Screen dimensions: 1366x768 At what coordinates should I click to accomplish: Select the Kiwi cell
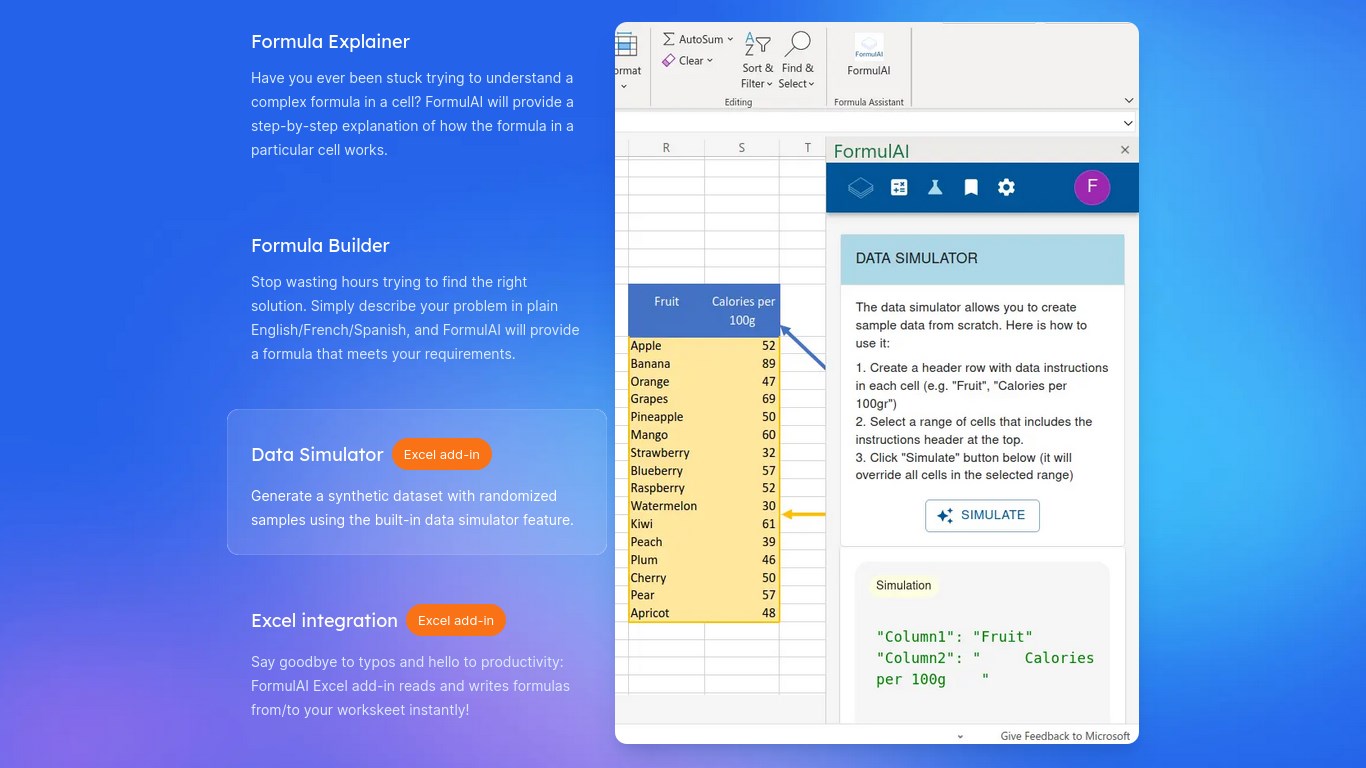click(666, 524)
